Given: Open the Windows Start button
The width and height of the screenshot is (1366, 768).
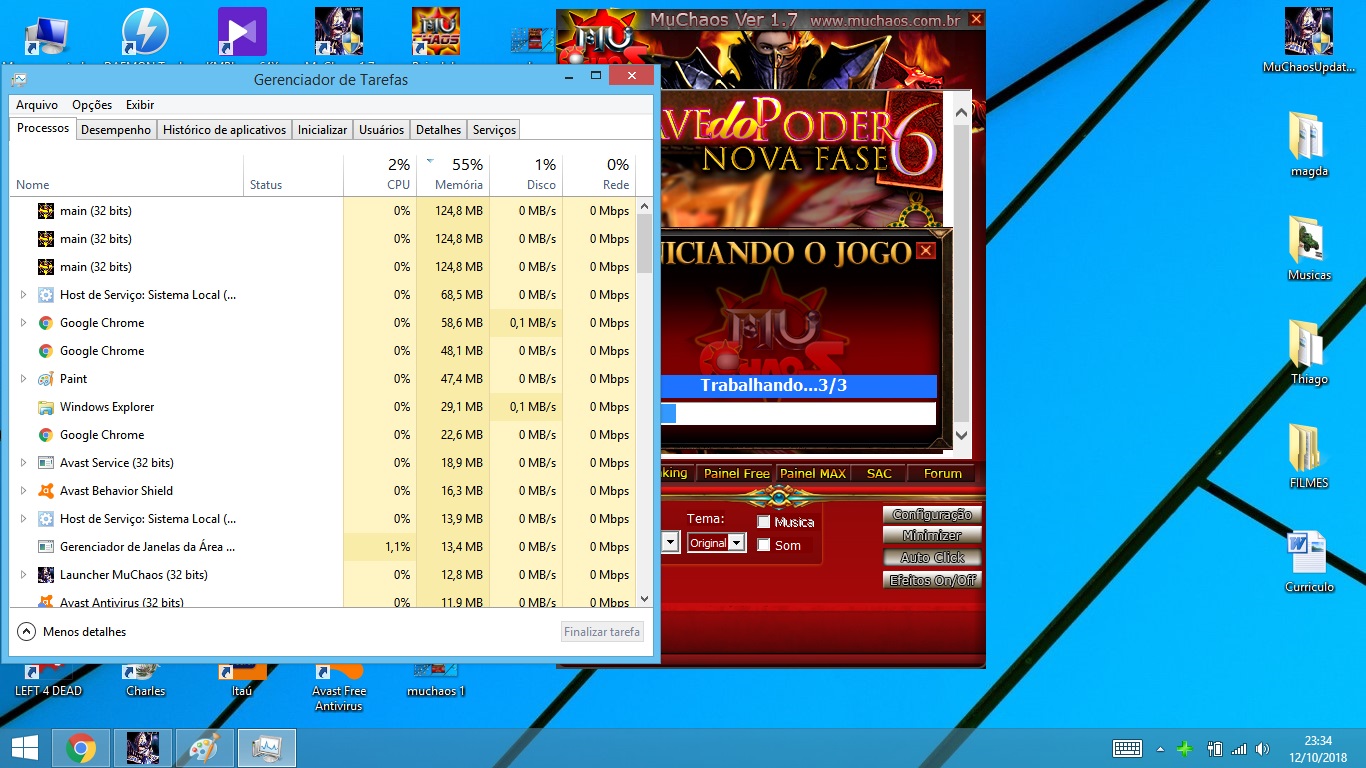Looking at the screenshot, I should tap(24, 748).
